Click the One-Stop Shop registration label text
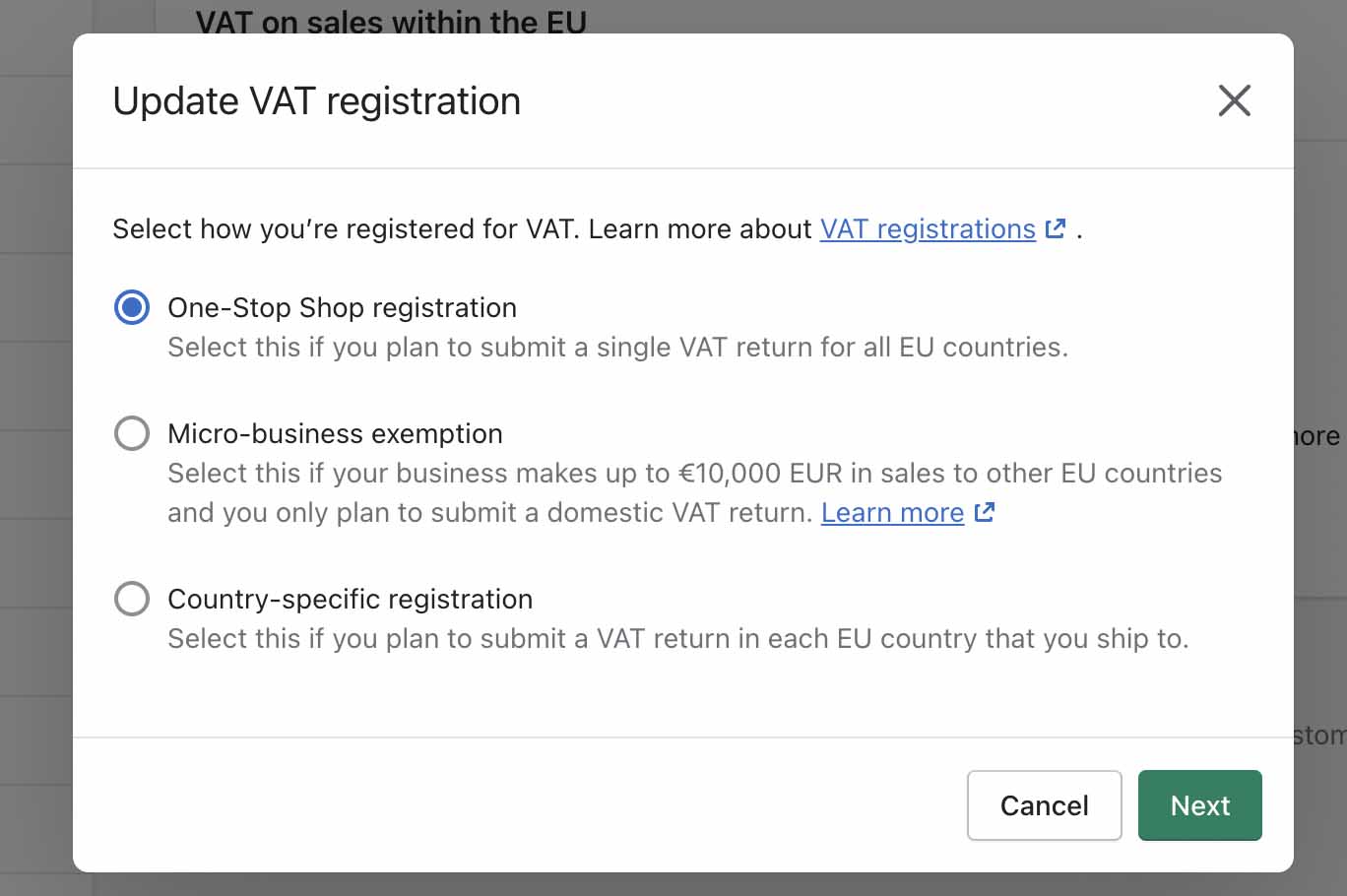 [342, 307]
